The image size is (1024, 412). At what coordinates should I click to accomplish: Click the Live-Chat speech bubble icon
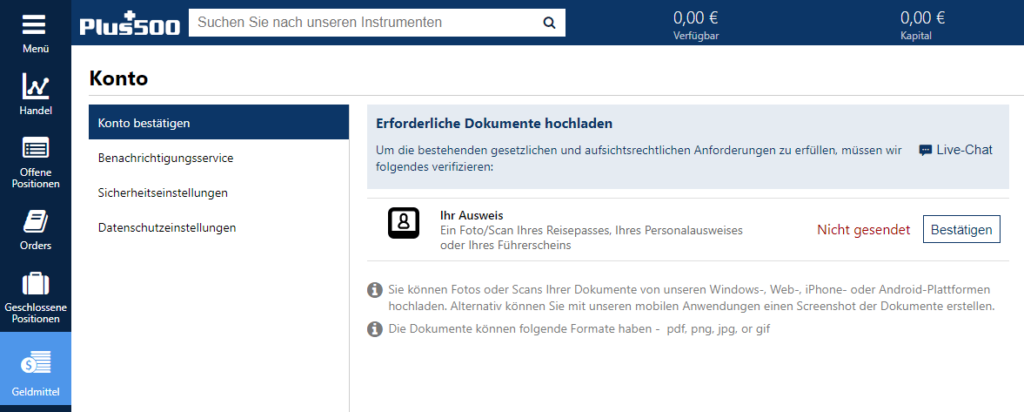coord(925,150)
